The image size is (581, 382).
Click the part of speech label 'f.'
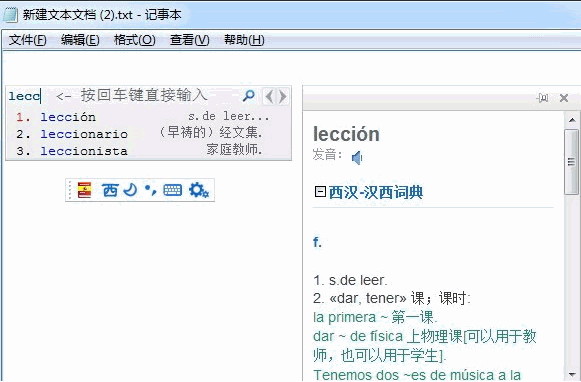pos(317,242)
